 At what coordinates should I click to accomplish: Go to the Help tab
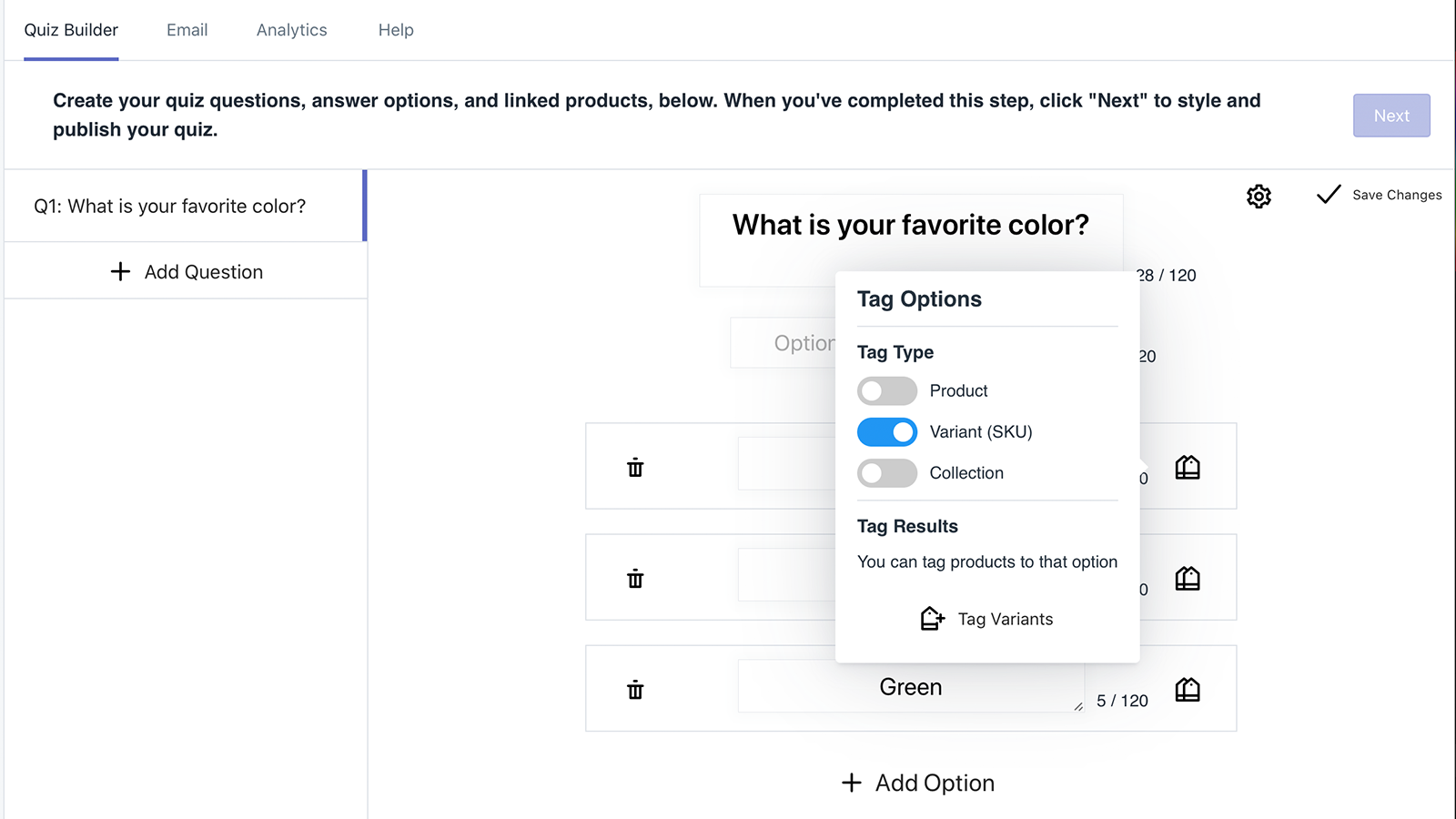pyautogui.click(x=396, y=30)
